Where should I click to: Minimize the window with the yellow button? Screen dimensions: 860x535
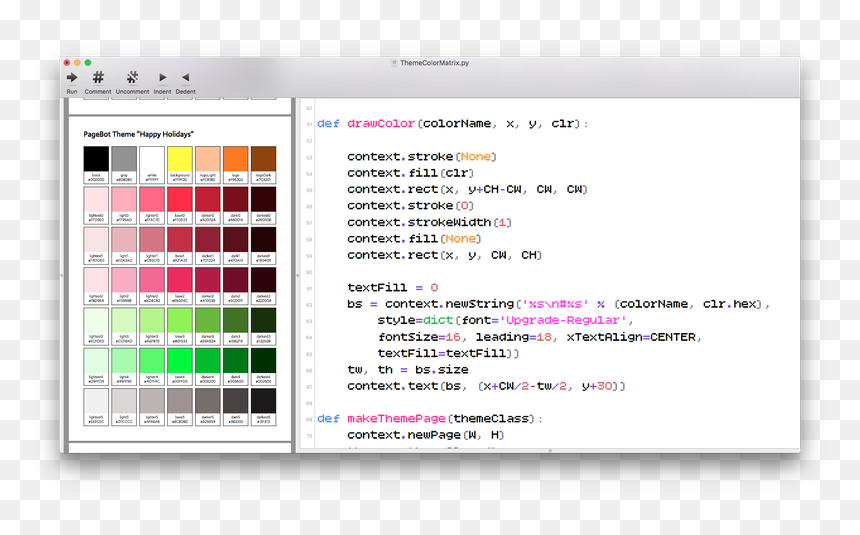click(x=77, y=63)
